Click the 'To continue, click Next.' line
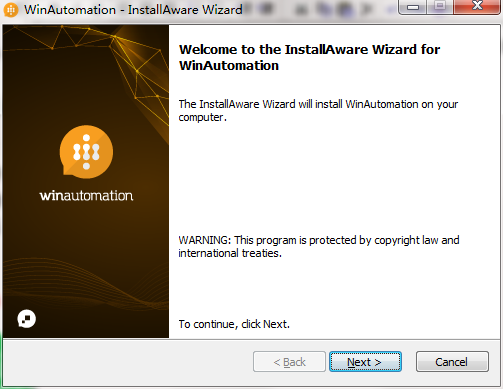 234,324
